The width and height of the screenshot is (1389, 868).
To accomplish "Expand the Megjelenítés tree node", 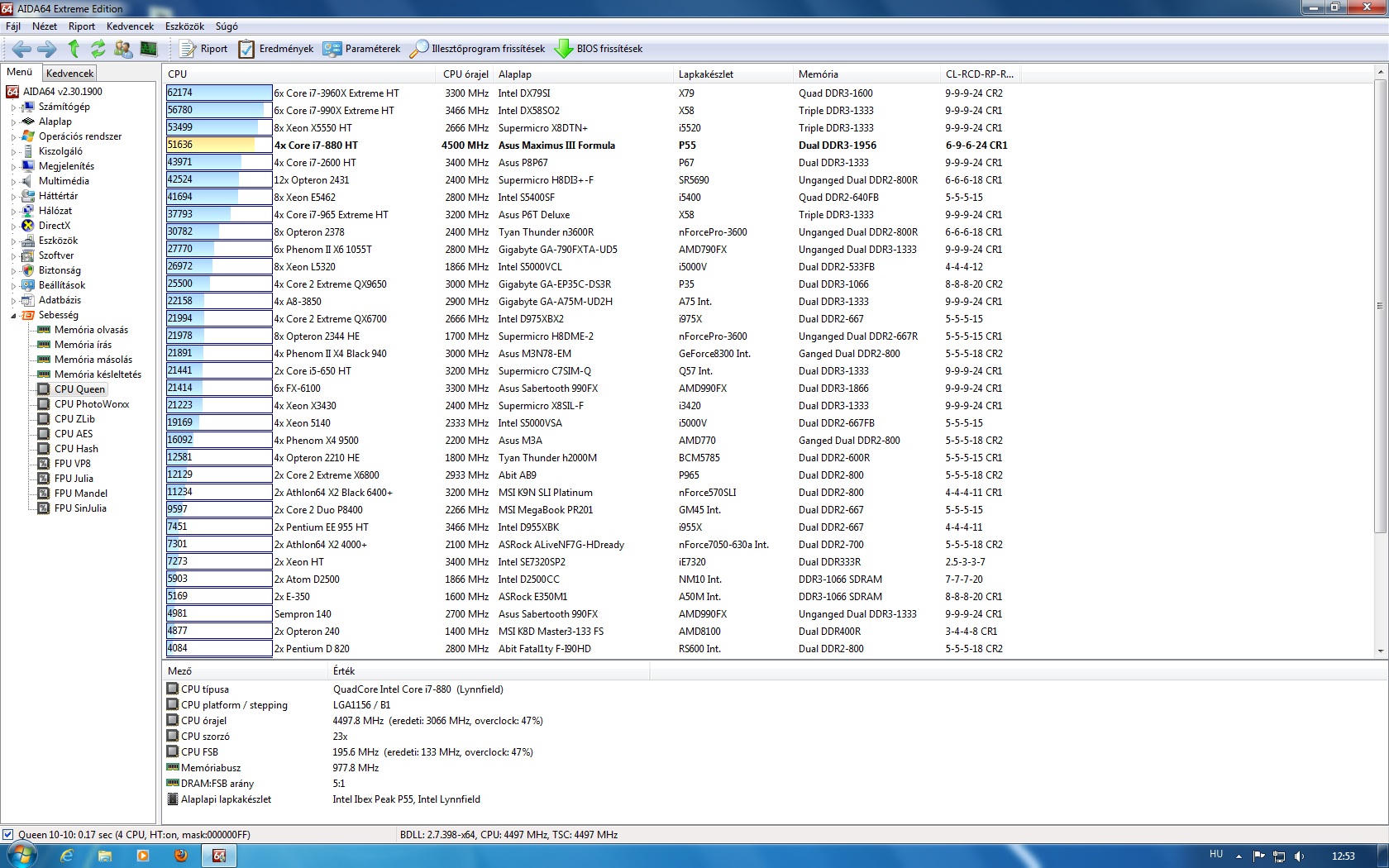I will [x=13, y=166].
